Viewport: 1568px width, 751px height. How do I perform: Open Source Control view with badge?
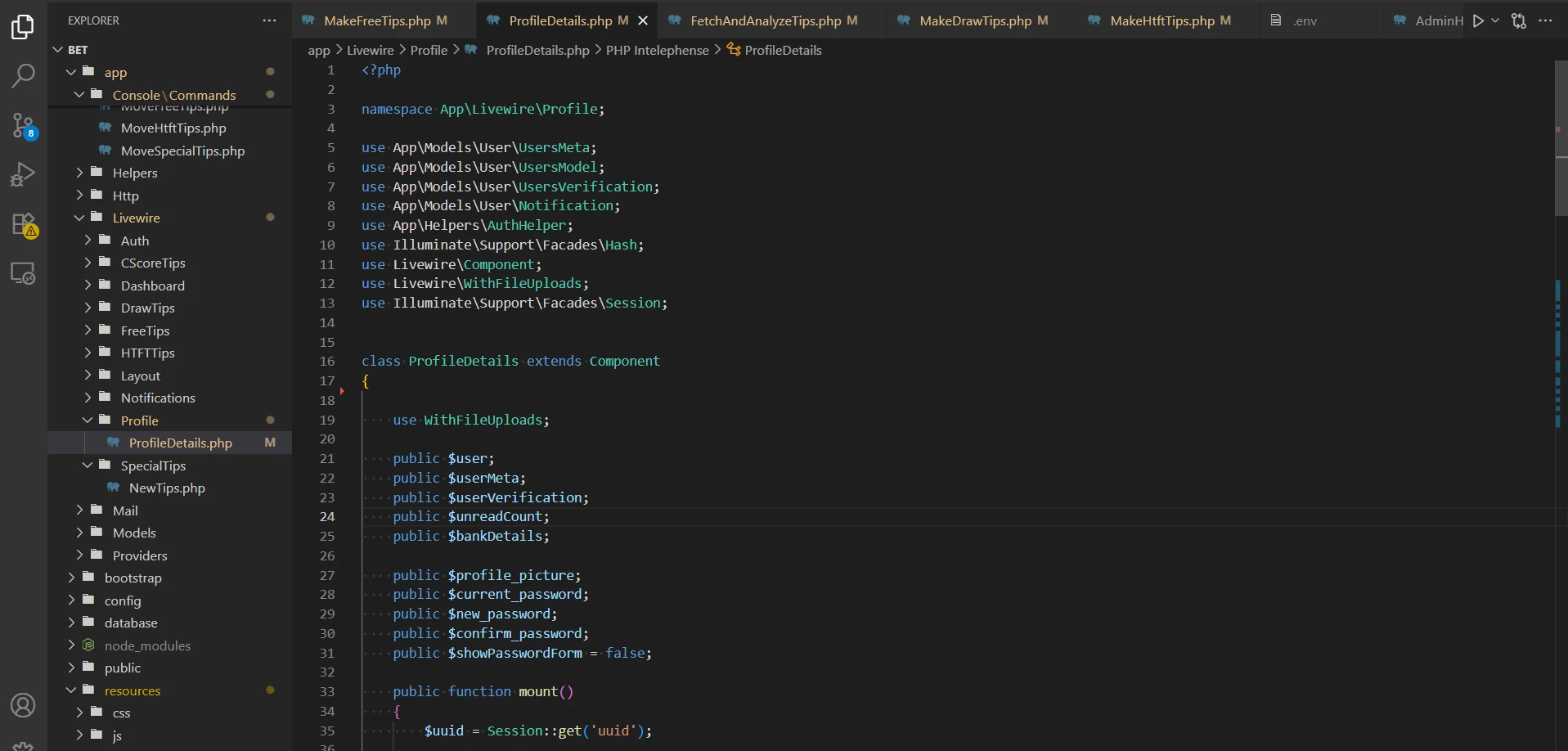(23, 125)
